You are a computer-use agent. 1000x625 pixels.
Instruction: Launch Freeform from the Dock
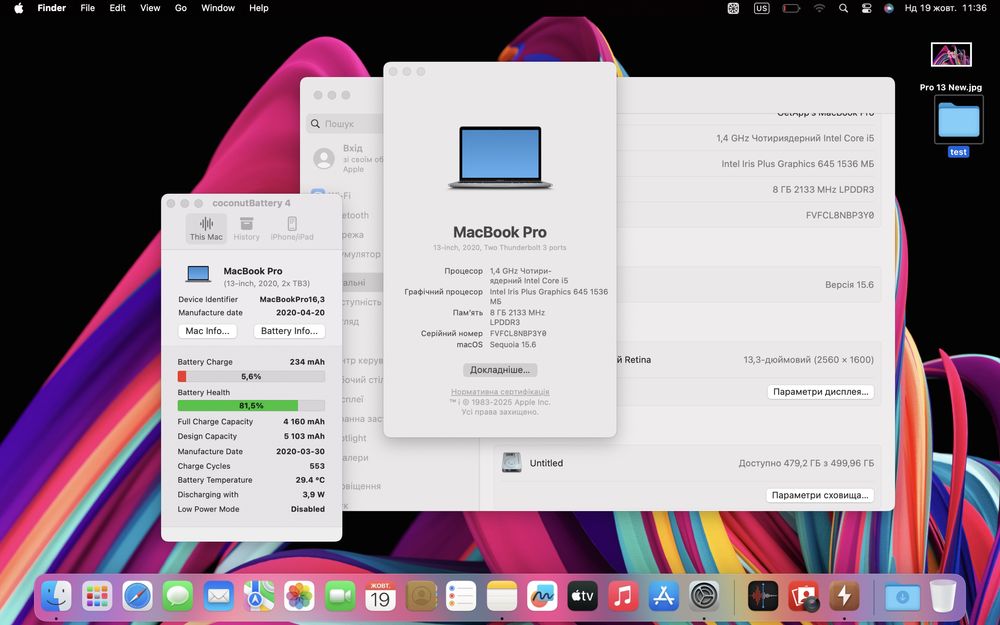(542, 596)
